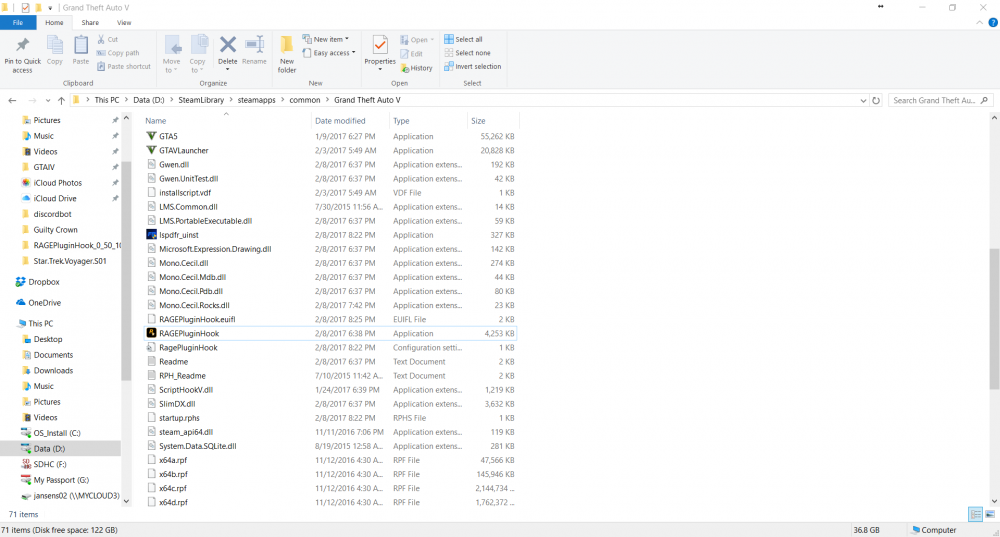The width and height of the screenshot is (1000, 537).
Task: Click Select all in the ribbon
Action: coord(468,39)
